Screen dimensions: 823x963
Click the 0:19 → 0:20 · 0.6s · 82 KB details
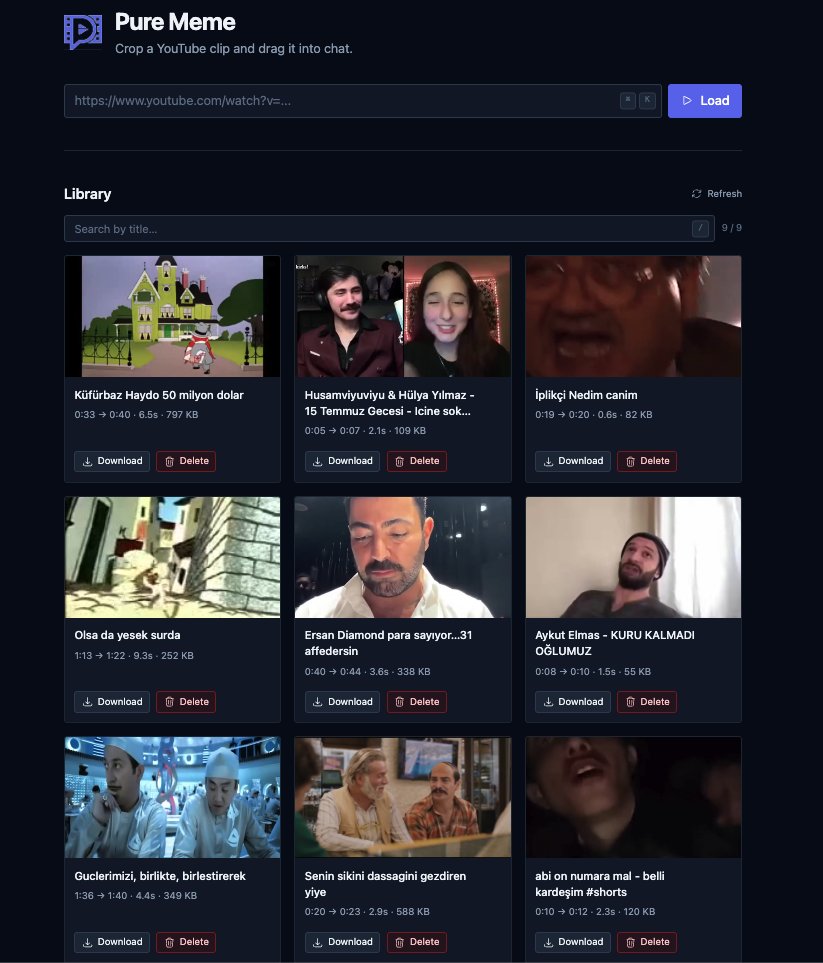[593, 415]
